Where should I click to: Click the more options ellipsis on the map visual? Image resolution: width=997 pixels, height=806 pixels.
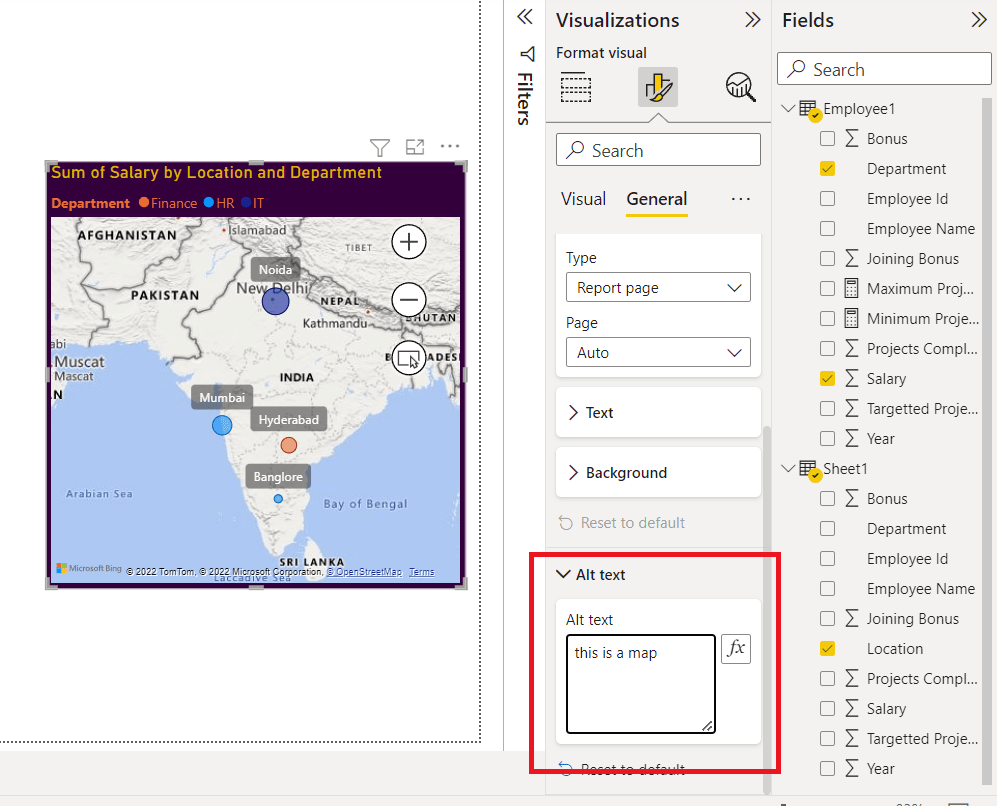tap(449, 146)
